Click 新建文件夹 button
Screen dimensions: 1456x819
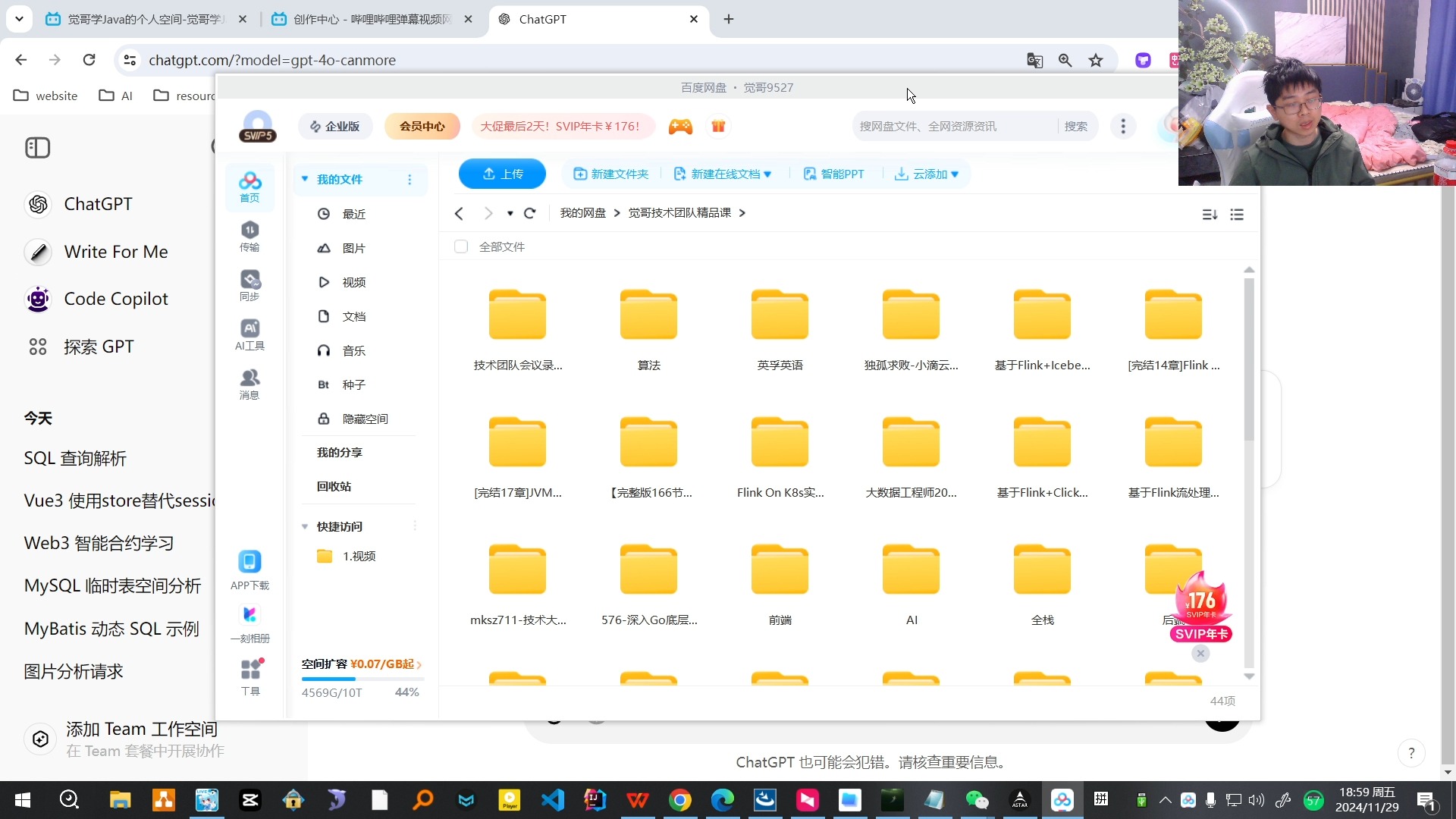pyautogui.click(x=611, y=174)
